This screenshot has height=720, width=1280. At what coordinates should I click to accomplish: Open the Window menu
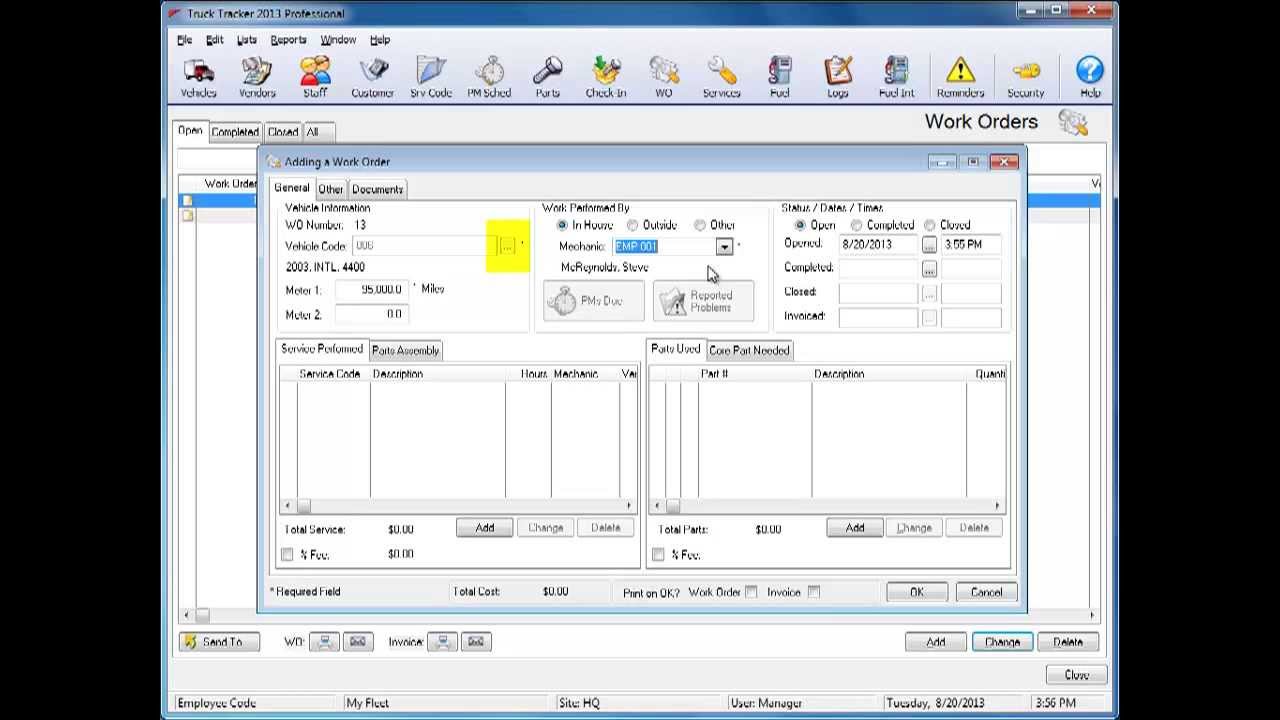tap(338, 40)
